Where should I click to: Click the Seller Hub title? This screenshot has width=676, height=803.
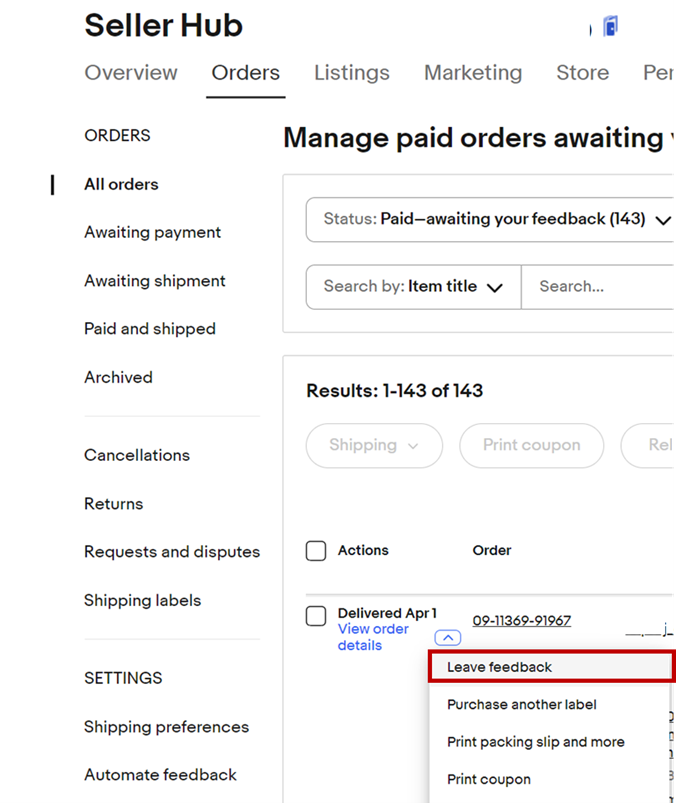coord(163,26)
